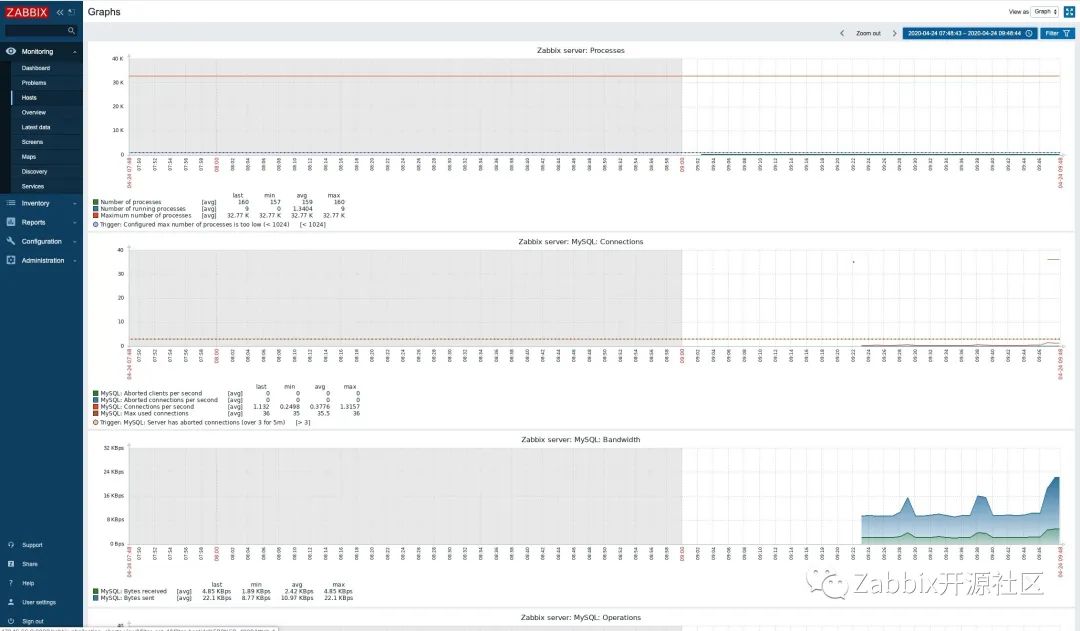Viewport: 1080px width, 631px height.
Task: Collapse the sidebar with the double-arrow icon
Action: pos(60,12)
